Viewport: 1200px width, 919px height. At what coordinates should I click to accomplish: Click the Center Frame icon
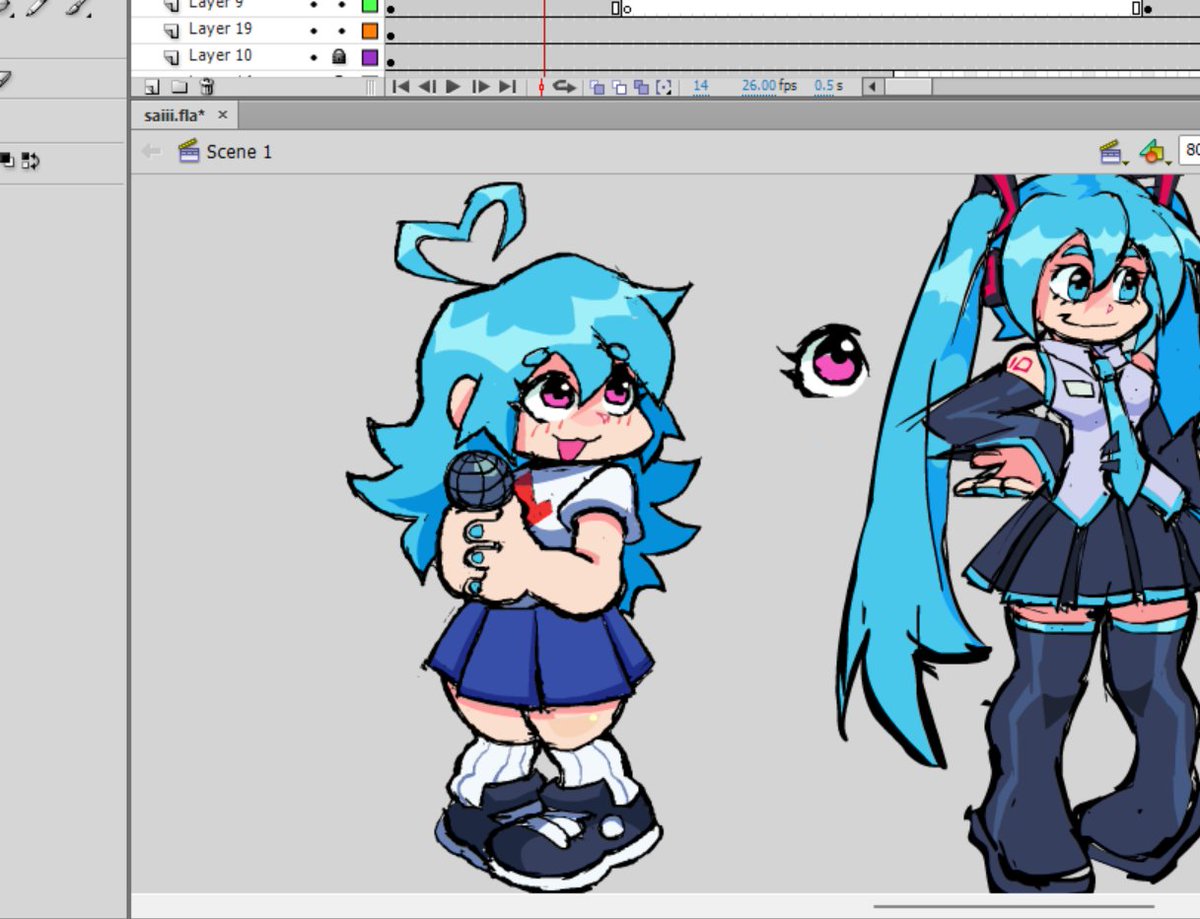[541, 87]
